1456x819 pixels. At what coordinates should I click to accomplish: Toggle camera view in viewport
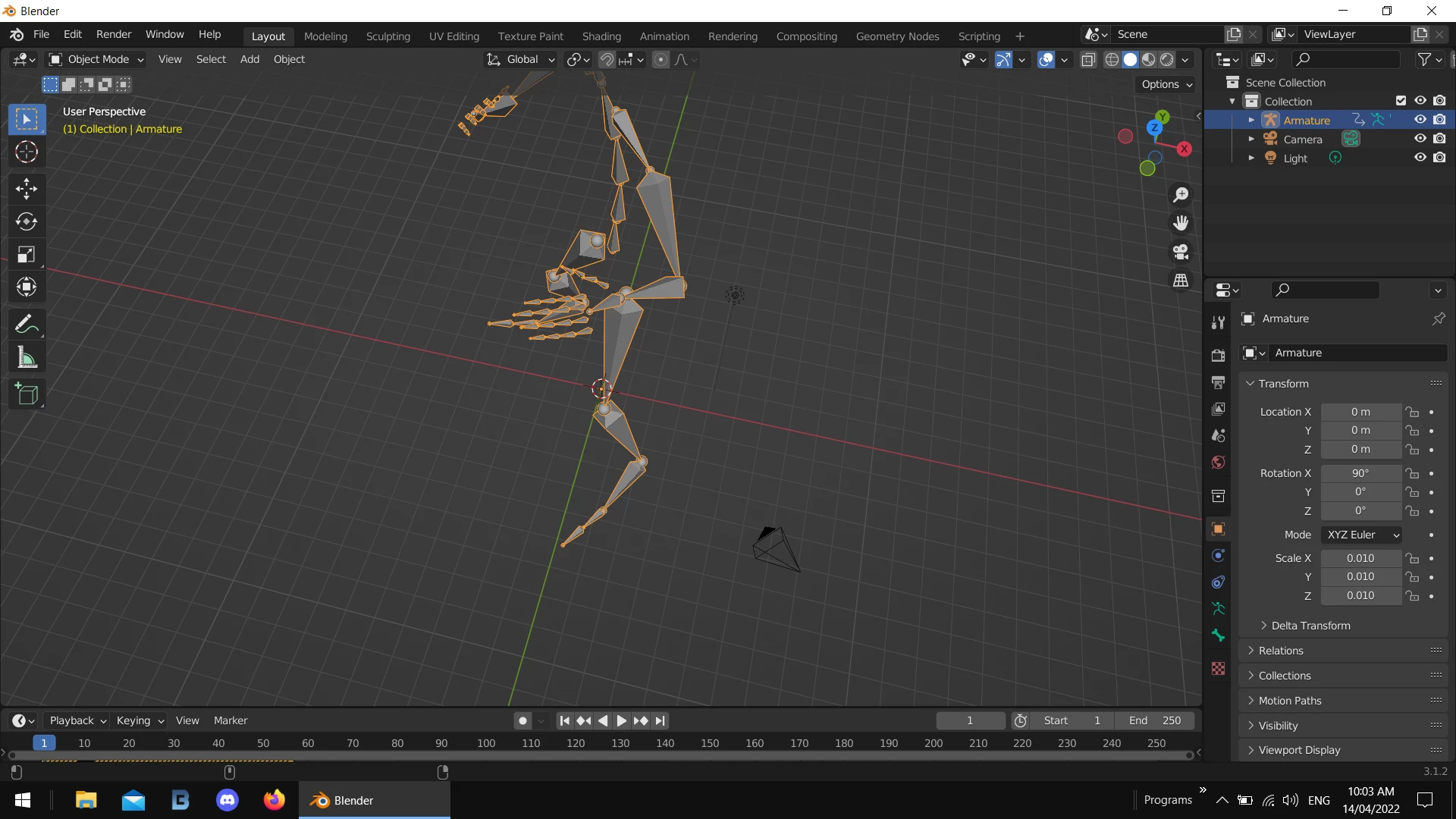pyautogui.click(x=1181, y=252)
